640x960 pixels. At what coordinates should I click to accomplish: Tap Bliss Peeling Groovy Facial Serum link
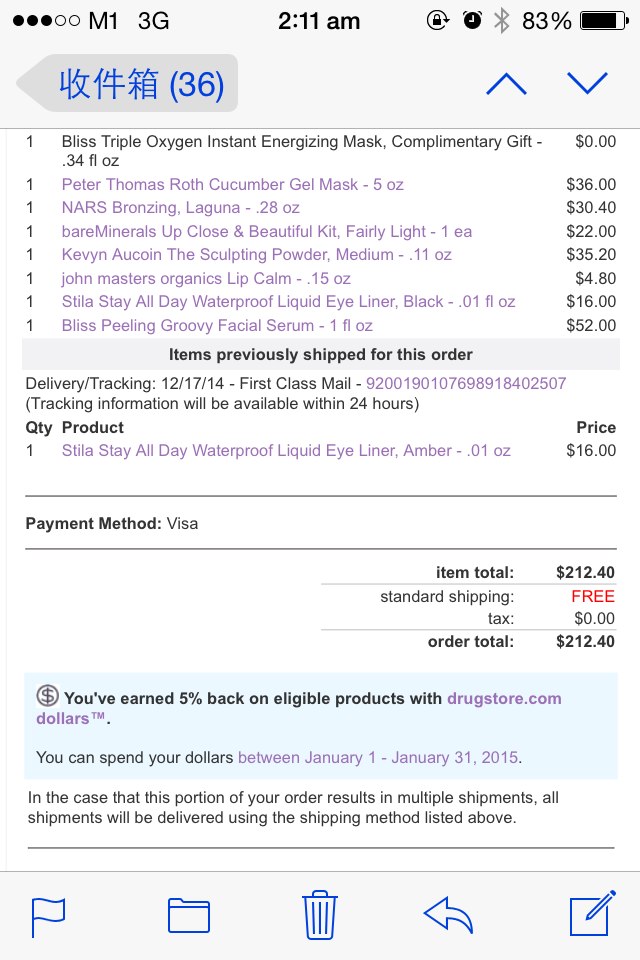coord(217,325)
